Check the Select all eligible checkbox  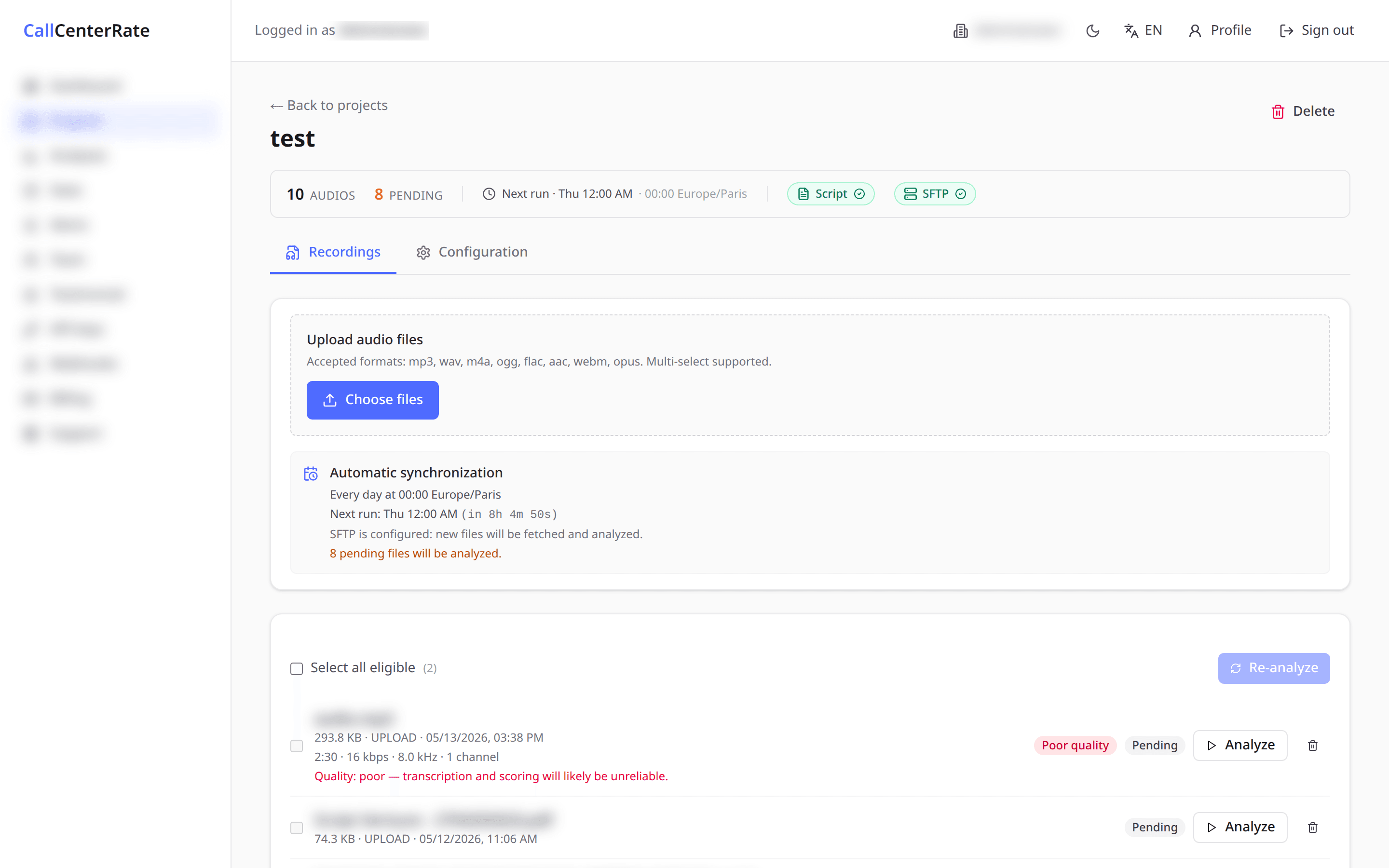296,668
